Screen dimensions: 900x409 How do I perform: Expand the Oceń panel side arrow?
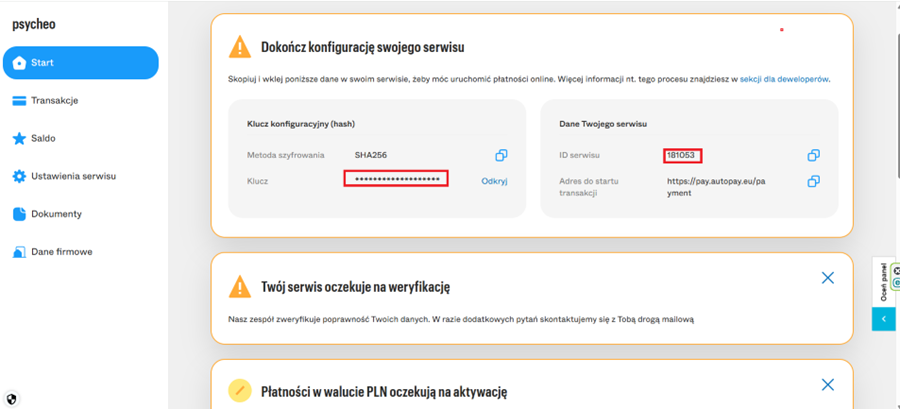tap(884, 318)
